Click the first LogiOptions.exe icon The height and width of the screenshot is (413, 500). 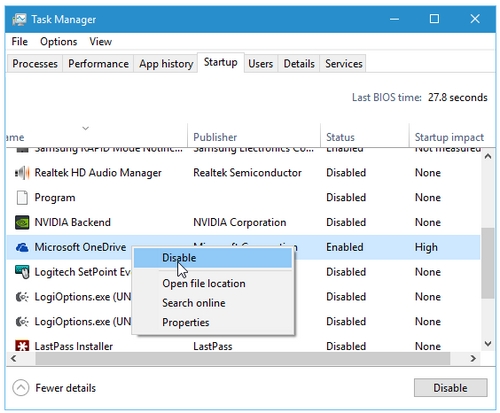22,297
